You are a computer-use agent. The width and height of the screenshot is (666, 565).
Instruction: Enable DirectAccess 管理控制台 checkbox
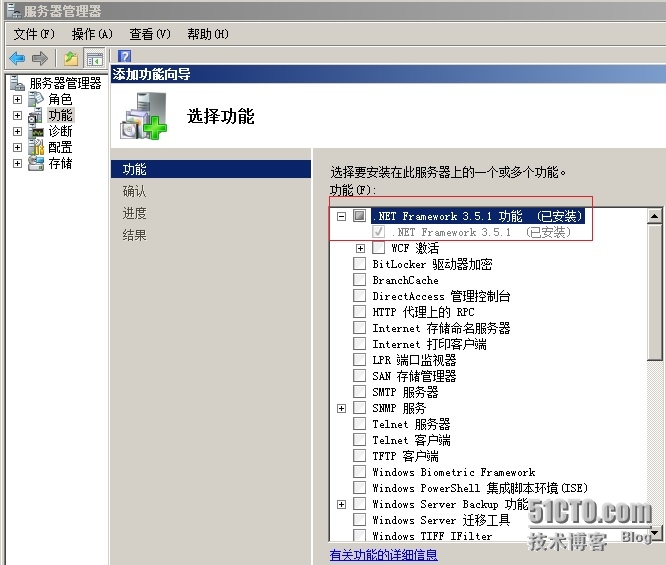click(x=359, y=296)
